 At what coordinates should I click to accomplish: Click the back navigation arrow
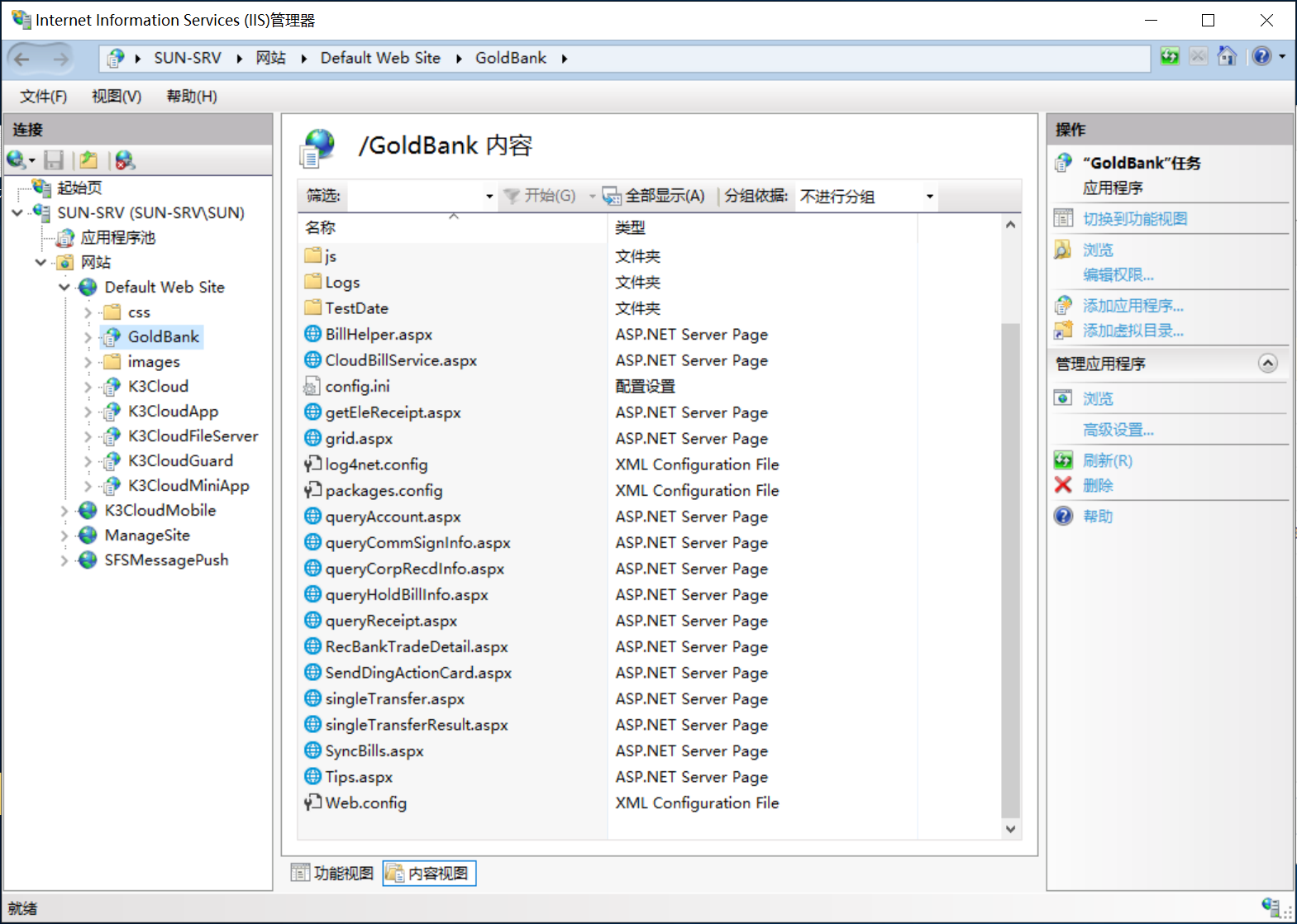click(22, 59)
